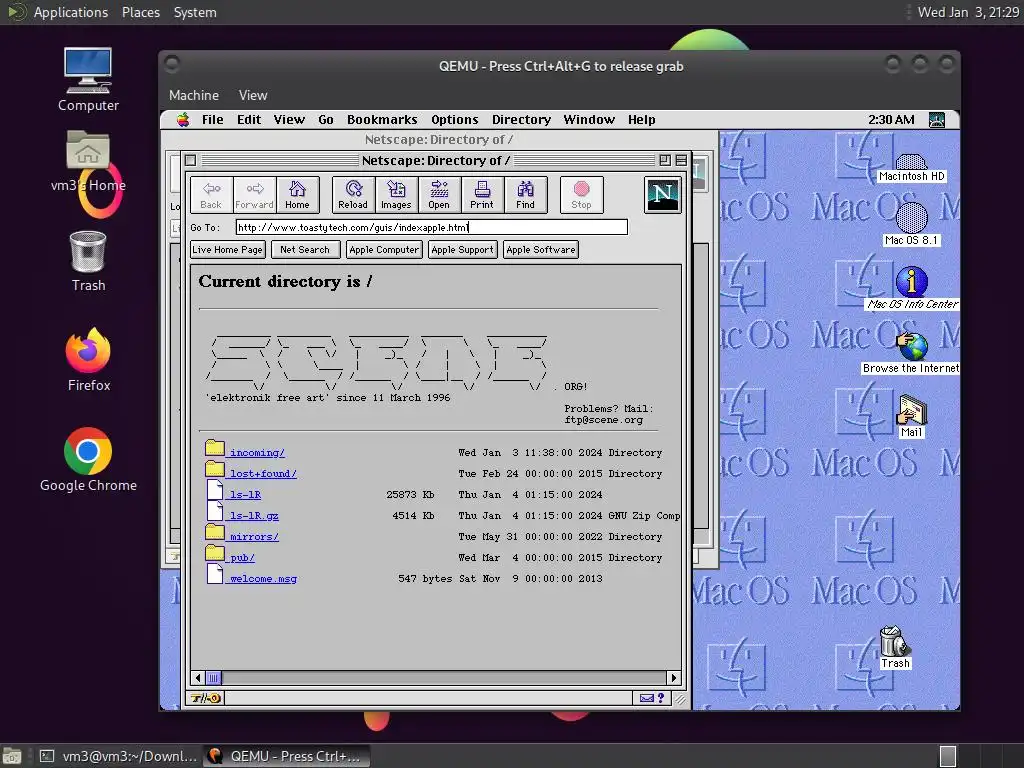Toggle Images loading in Netscape toolbar

click(396, 195)
